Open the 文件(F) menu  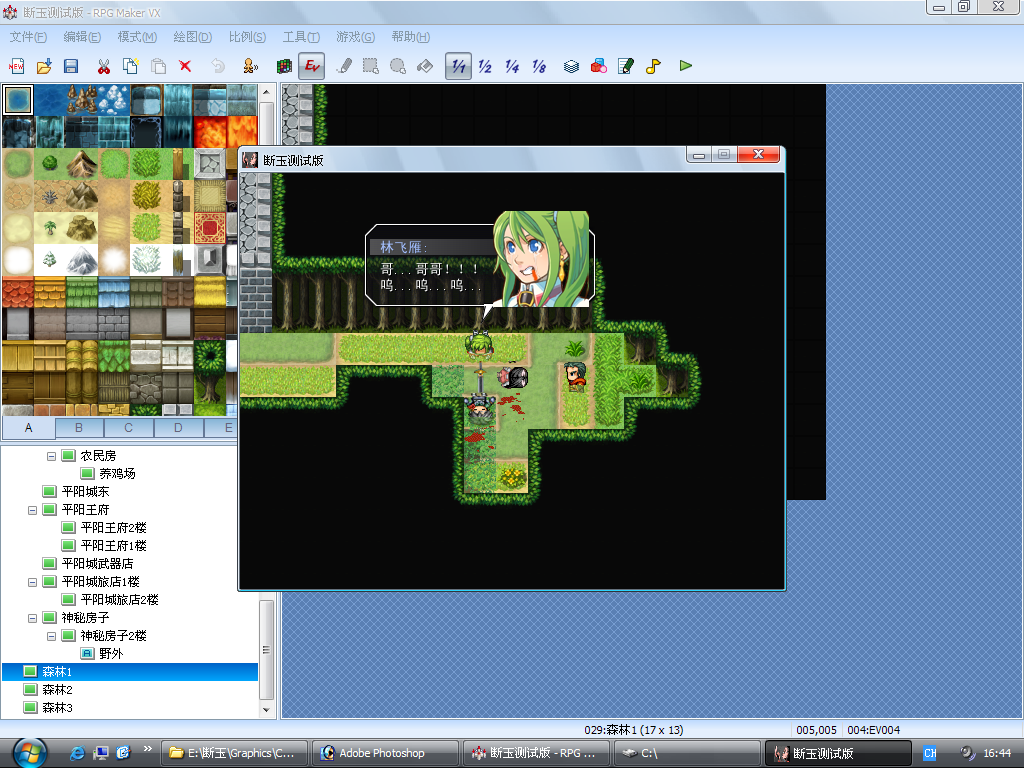(x=28, y=37)
